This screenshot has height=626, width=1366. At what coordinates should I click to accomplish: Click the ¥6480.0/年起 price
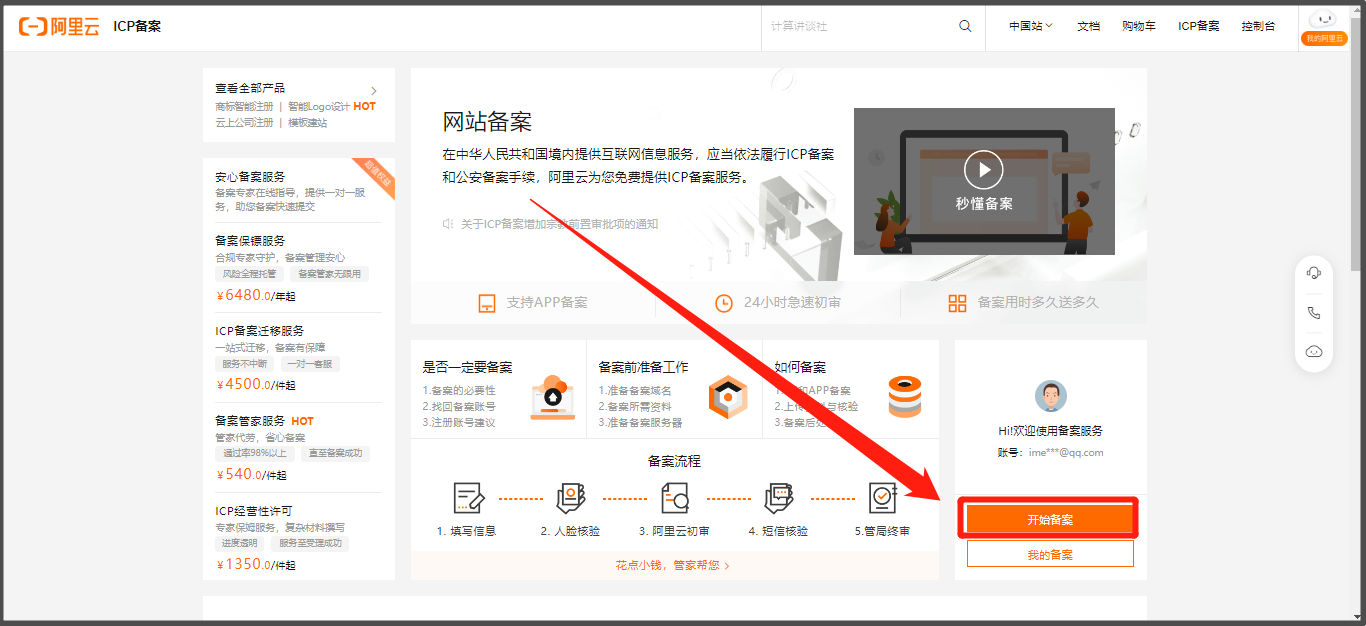(x=256, y=295)
